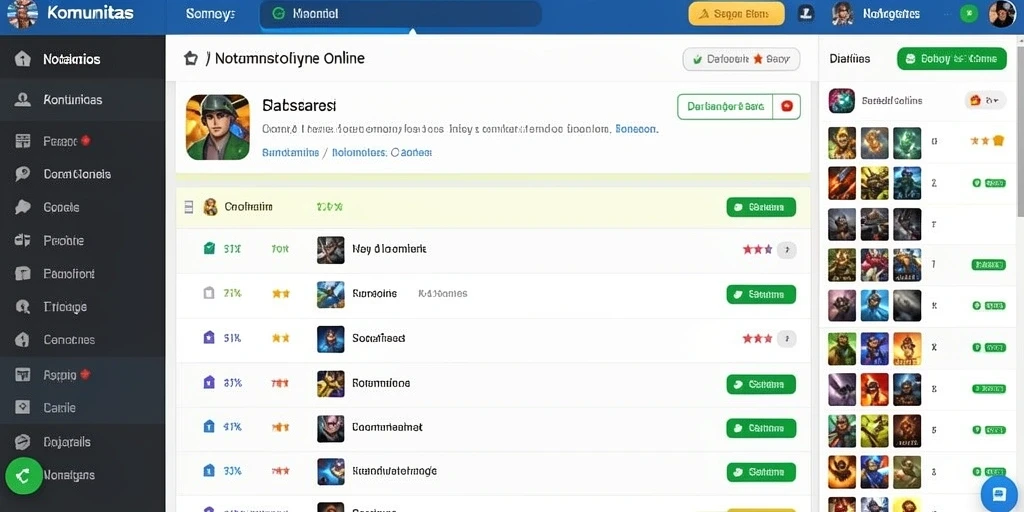Click the green circular icon inside Maondel field

tap(279, 13)
